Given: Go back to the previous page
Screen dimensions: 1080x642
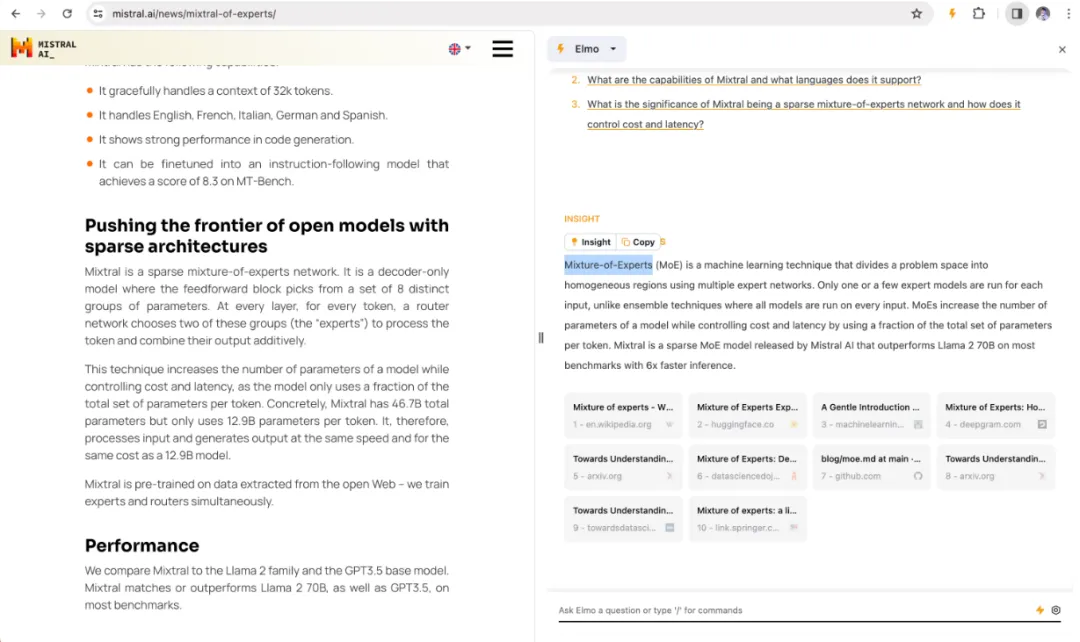Looking at the screenshot, I should click(x=15, y=14).
